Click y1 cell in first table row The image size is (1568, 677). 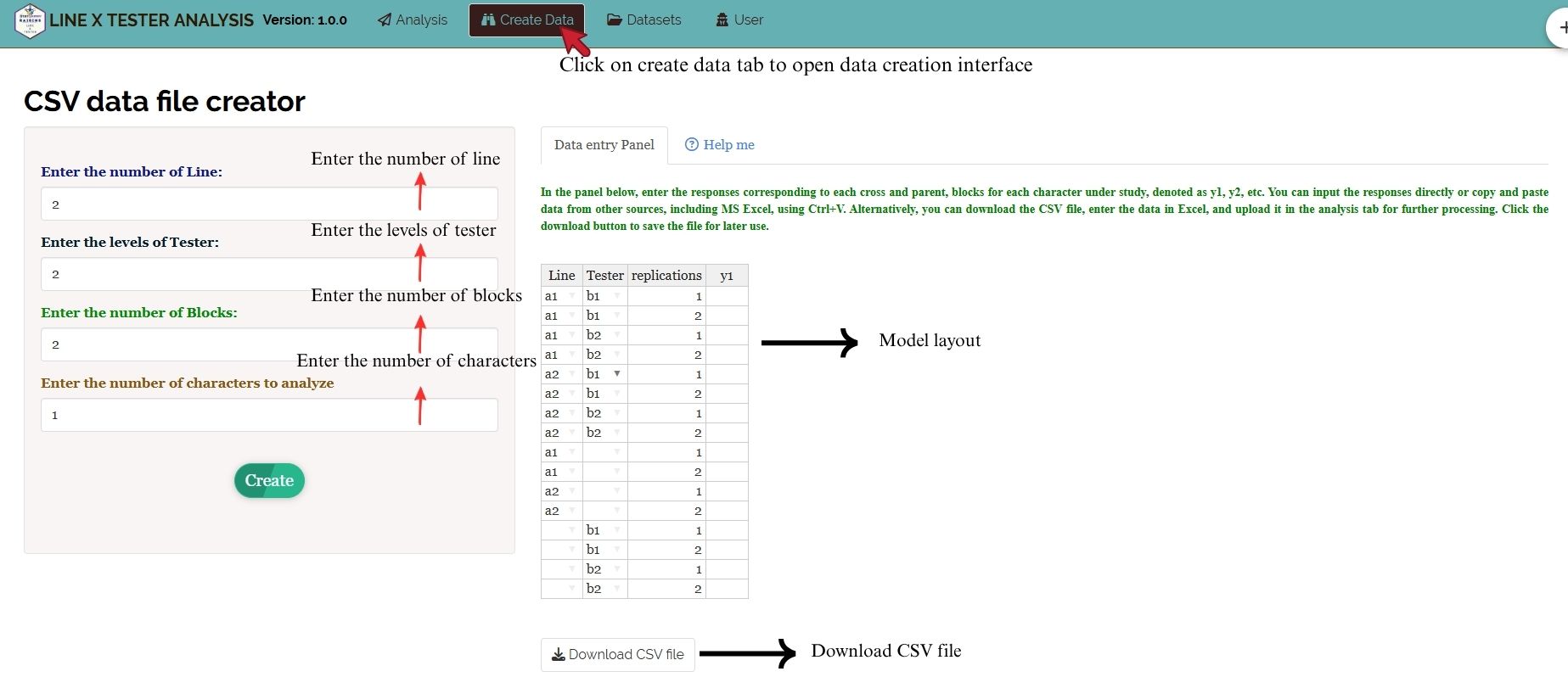tap(727, 296)
